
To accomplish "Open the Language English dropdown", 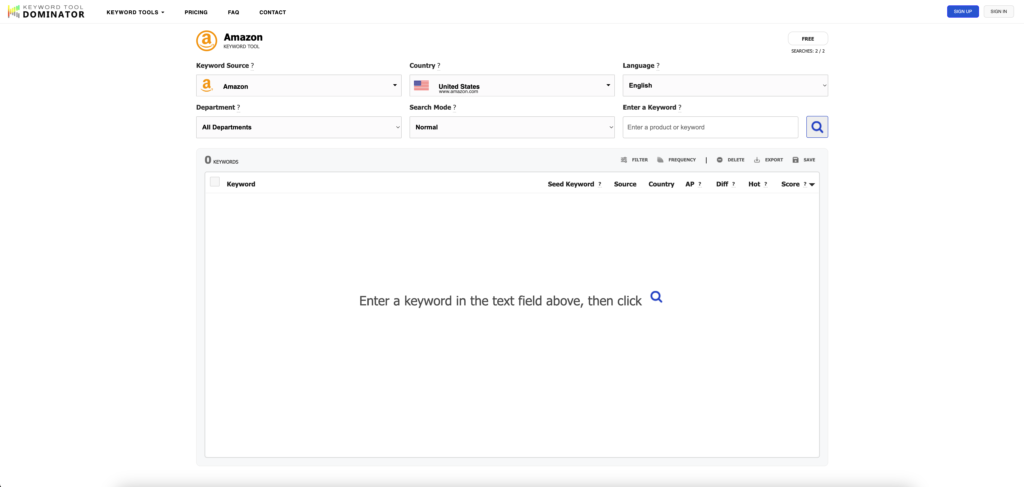I will 726,86.
